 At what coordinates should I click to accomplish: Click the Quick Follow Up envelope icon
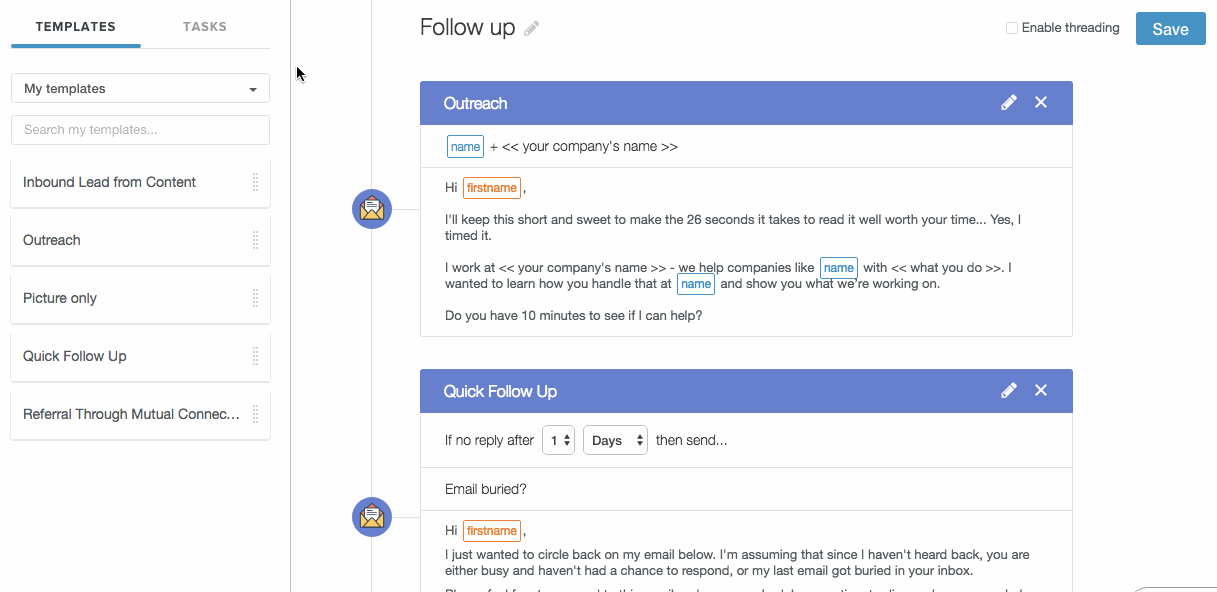pyautogui.click(x=372, y=517)
